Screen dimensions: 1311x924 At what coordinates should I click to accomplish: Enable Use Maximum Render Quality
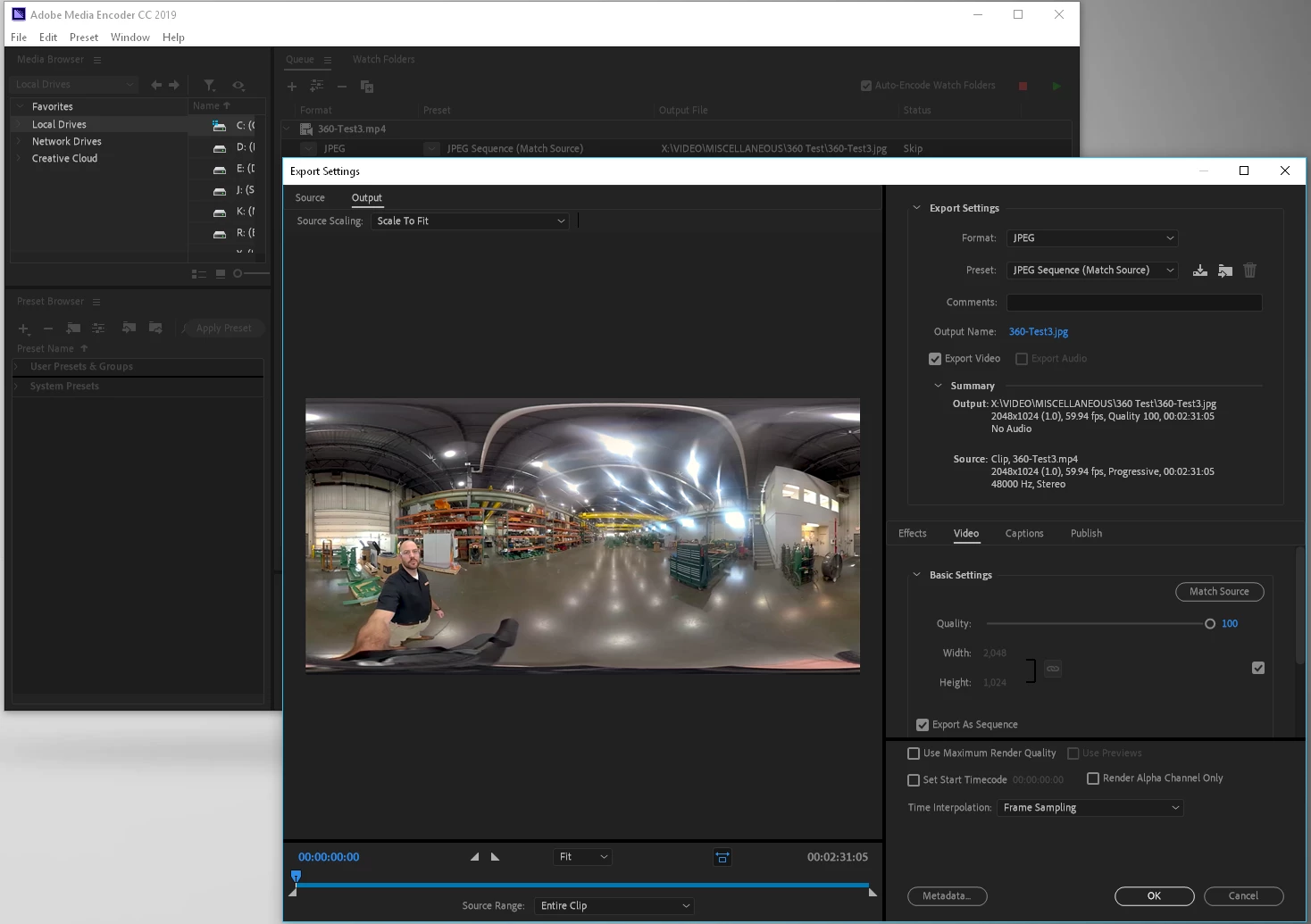tap(914, 753)
